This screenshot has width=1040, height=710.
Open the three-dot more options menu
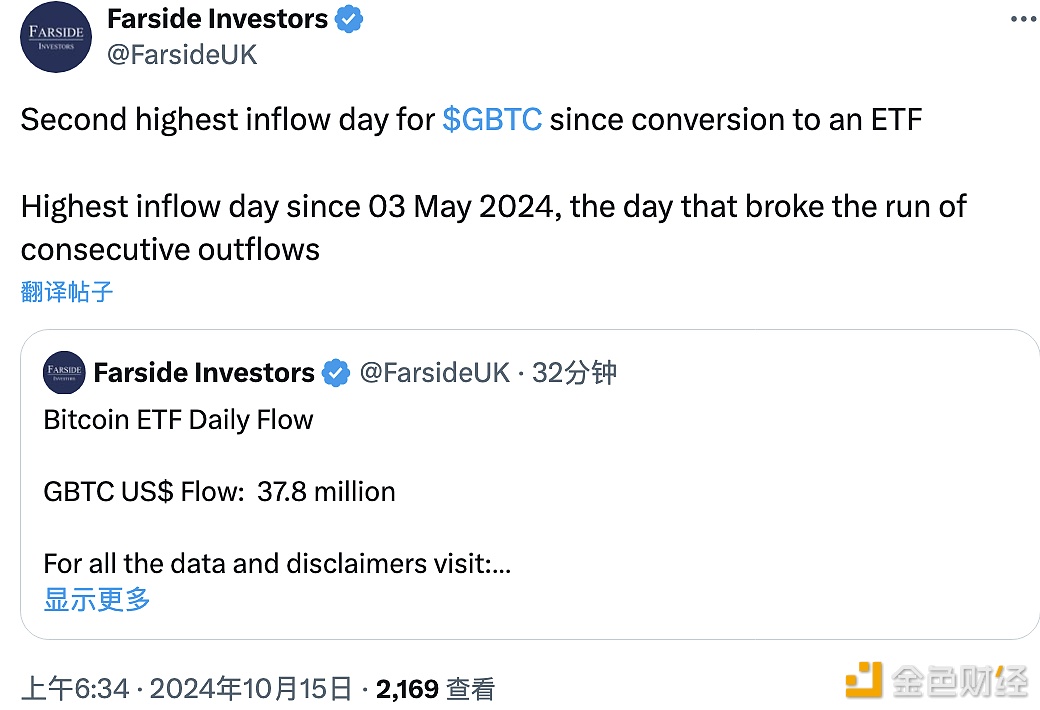[x=1024, y=19]
